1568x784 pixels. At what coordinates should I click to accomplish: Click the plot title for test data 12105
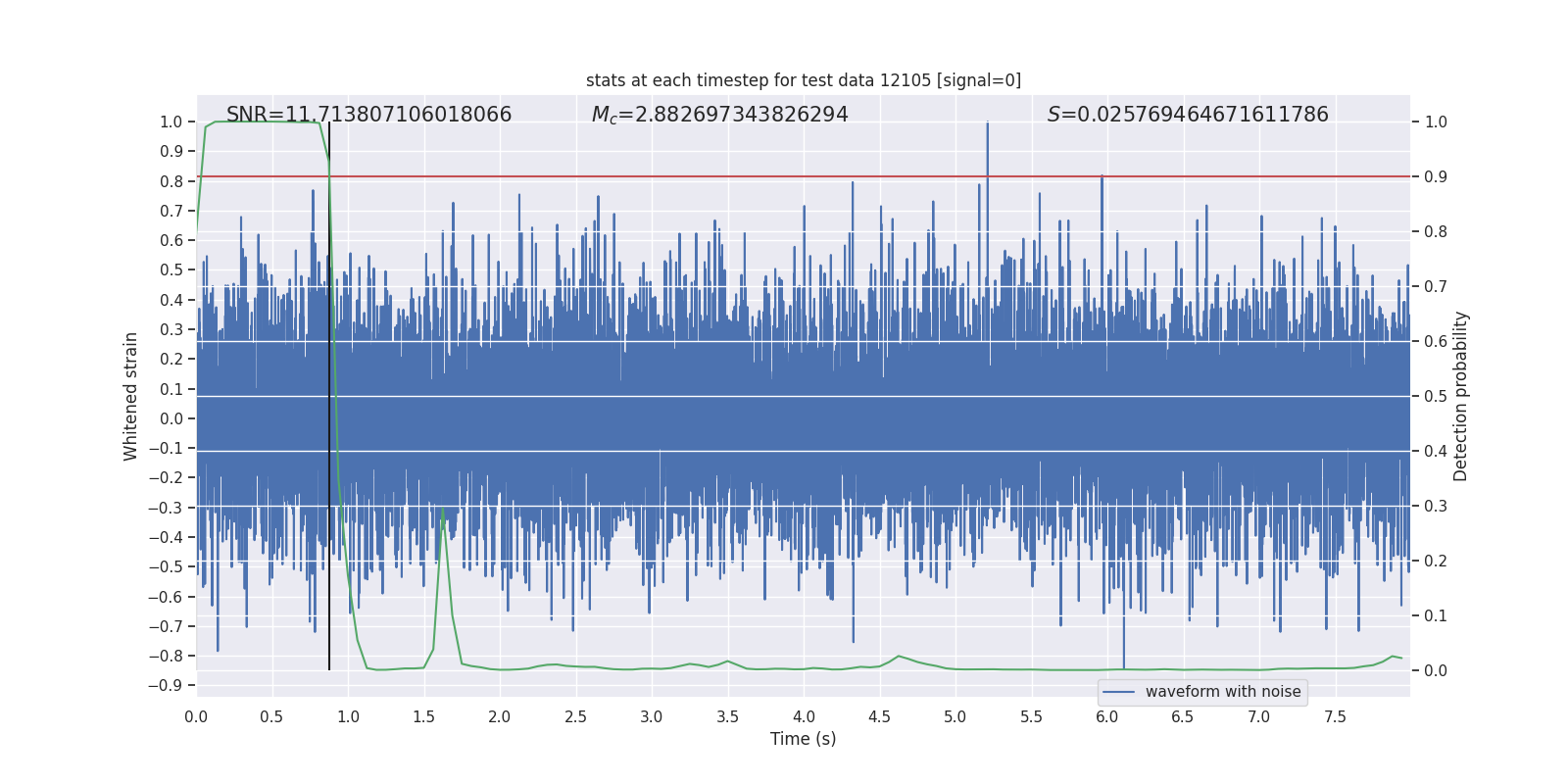pyautogui.click(x=803, y=80)
